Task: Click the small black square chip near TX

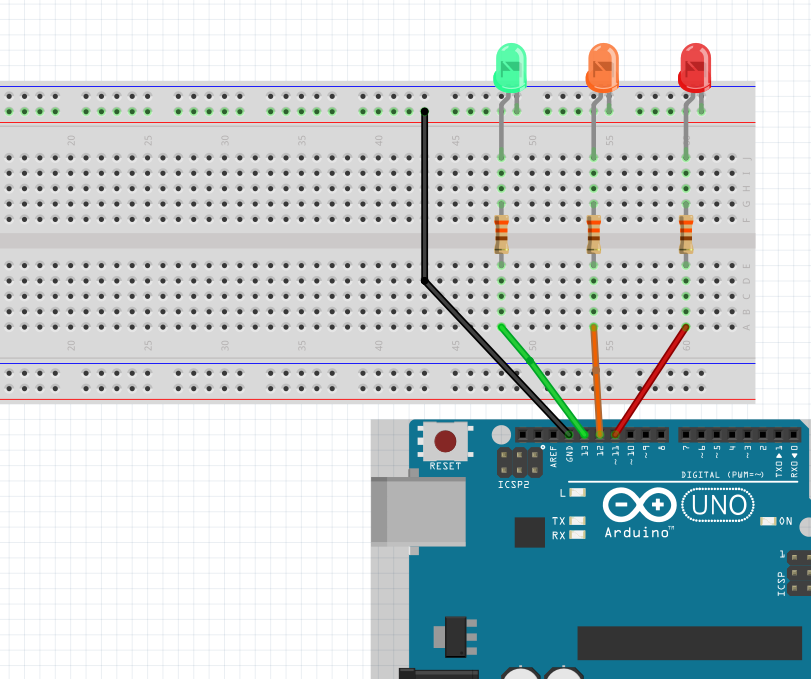Action: (530, 532)
